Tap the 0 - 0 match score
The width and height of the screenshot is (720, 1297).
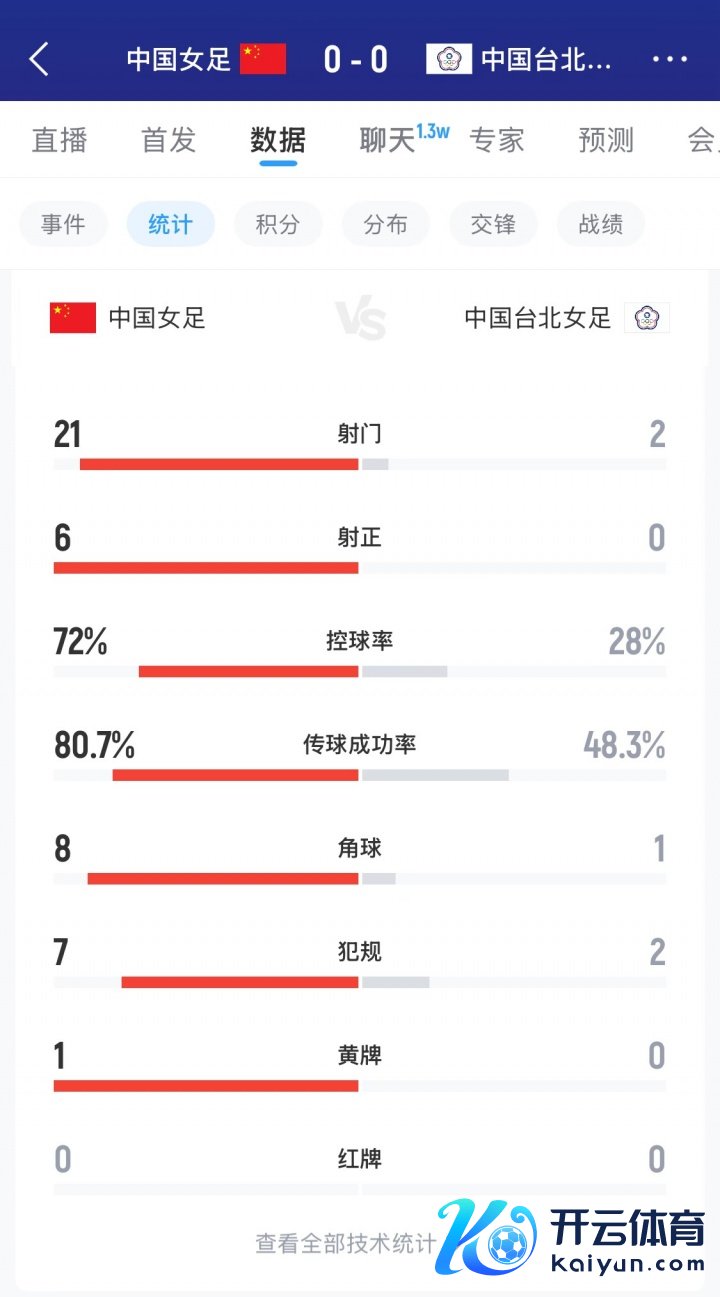pyautogui.click(x=356, y=60)
